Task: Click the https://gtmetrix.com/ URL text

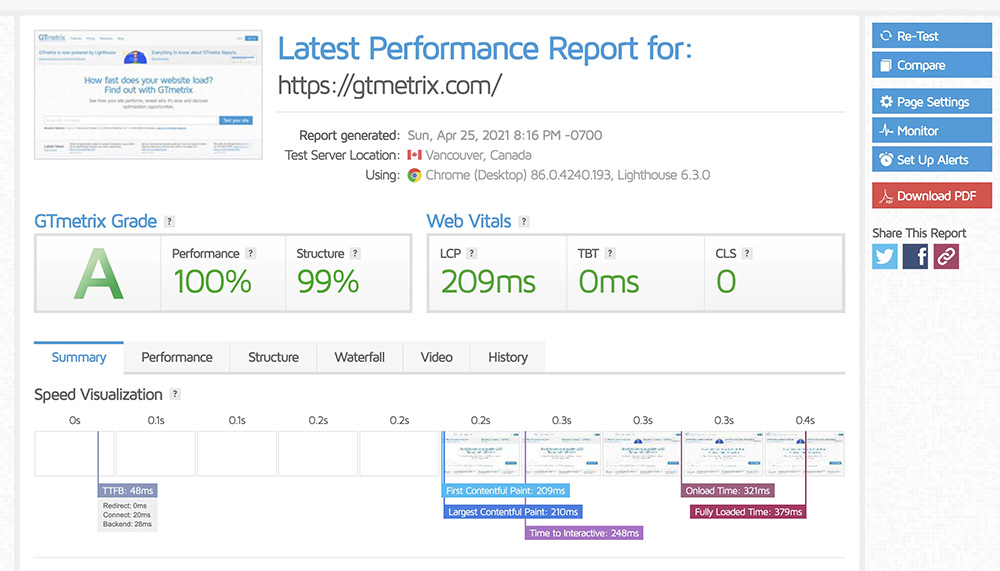Action: pos(390,85)
